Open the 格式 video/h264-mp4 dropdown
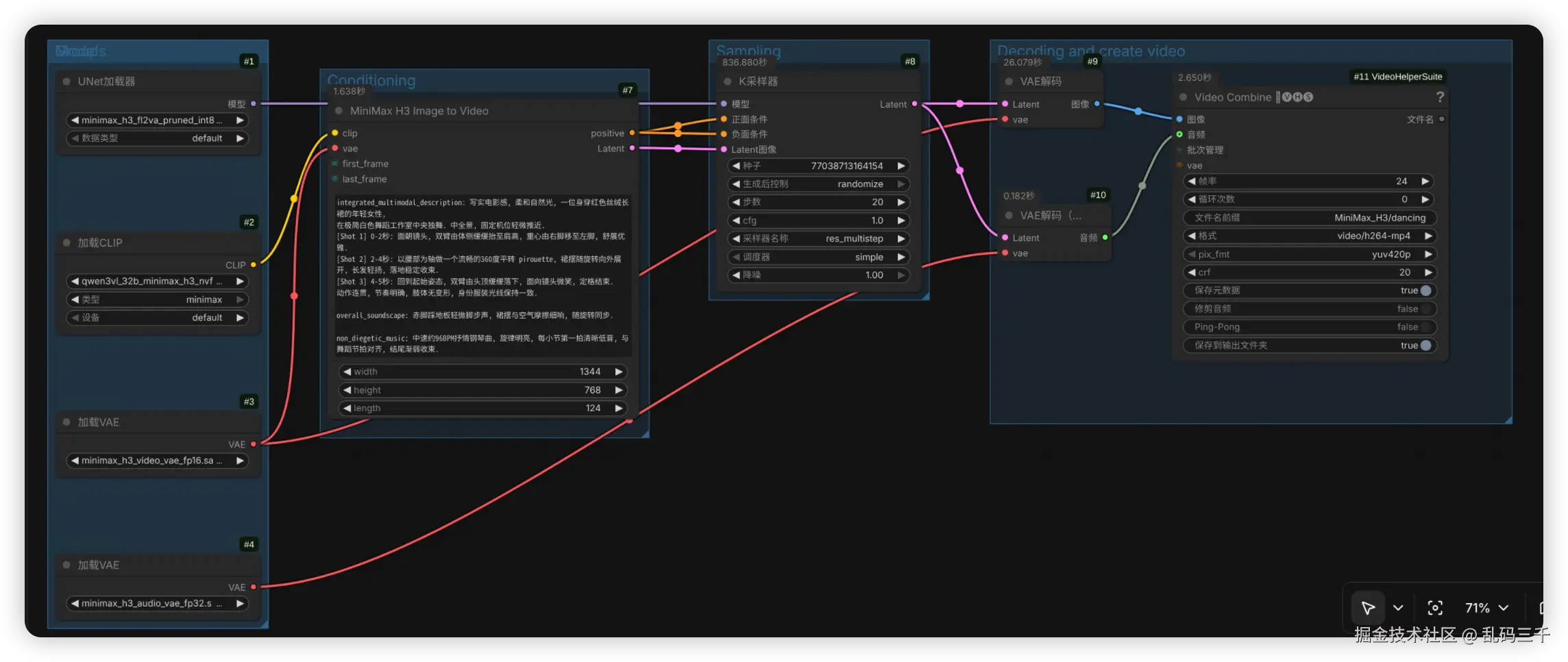Image resolution: width=1568 pixels, height=662 pixels. pyautogui.click(x=1310, y=236)
